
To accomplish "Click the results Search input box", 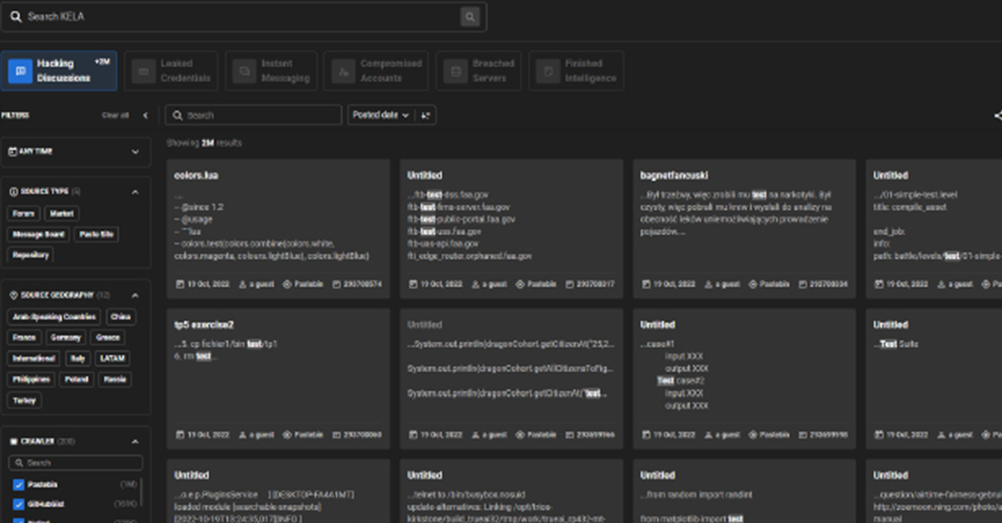I will point(253,115).
